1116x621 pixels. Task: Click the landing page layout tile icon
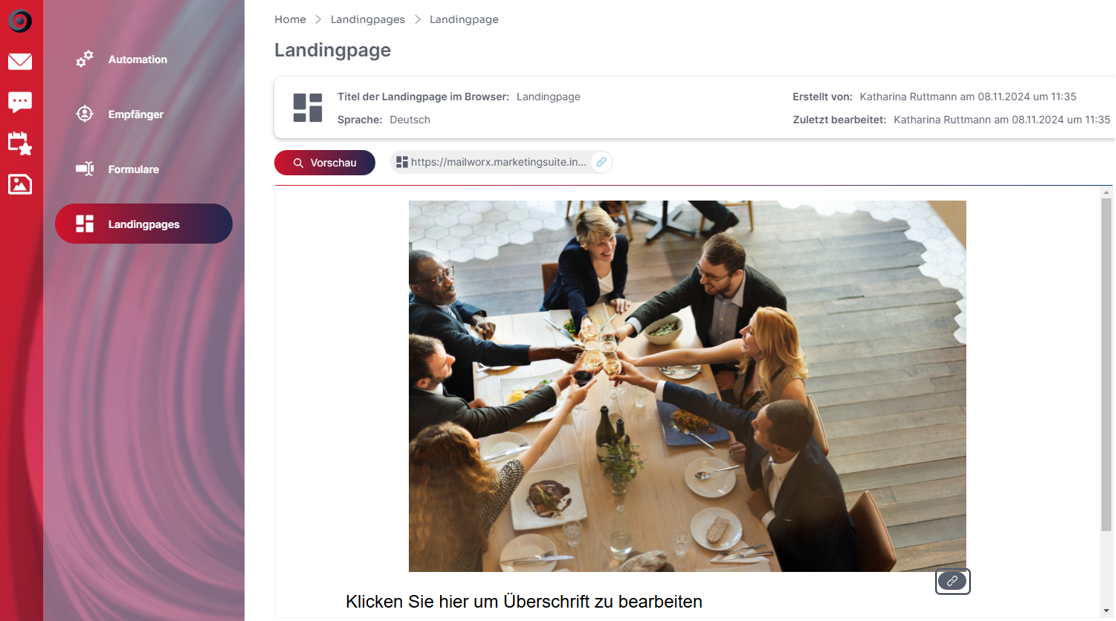click(x=307, y=107)
